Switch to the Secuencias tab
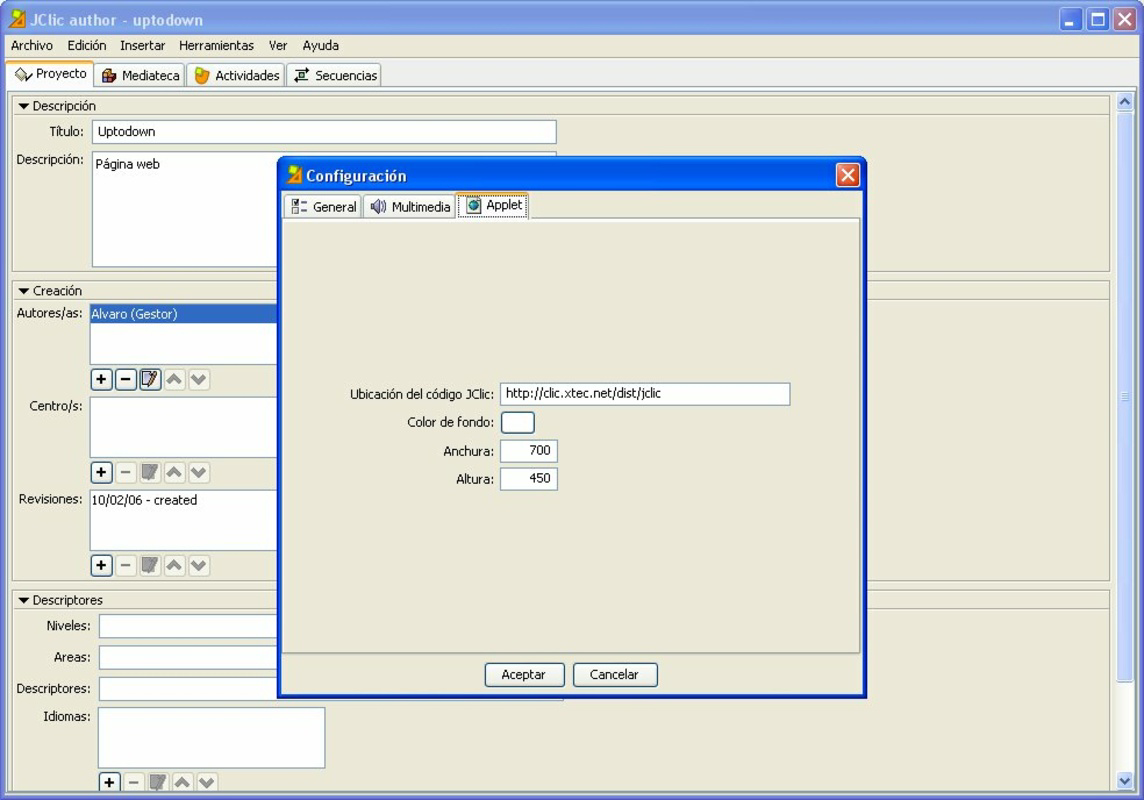This screenshot has height=800, width=1144. (x=335, y=75)
